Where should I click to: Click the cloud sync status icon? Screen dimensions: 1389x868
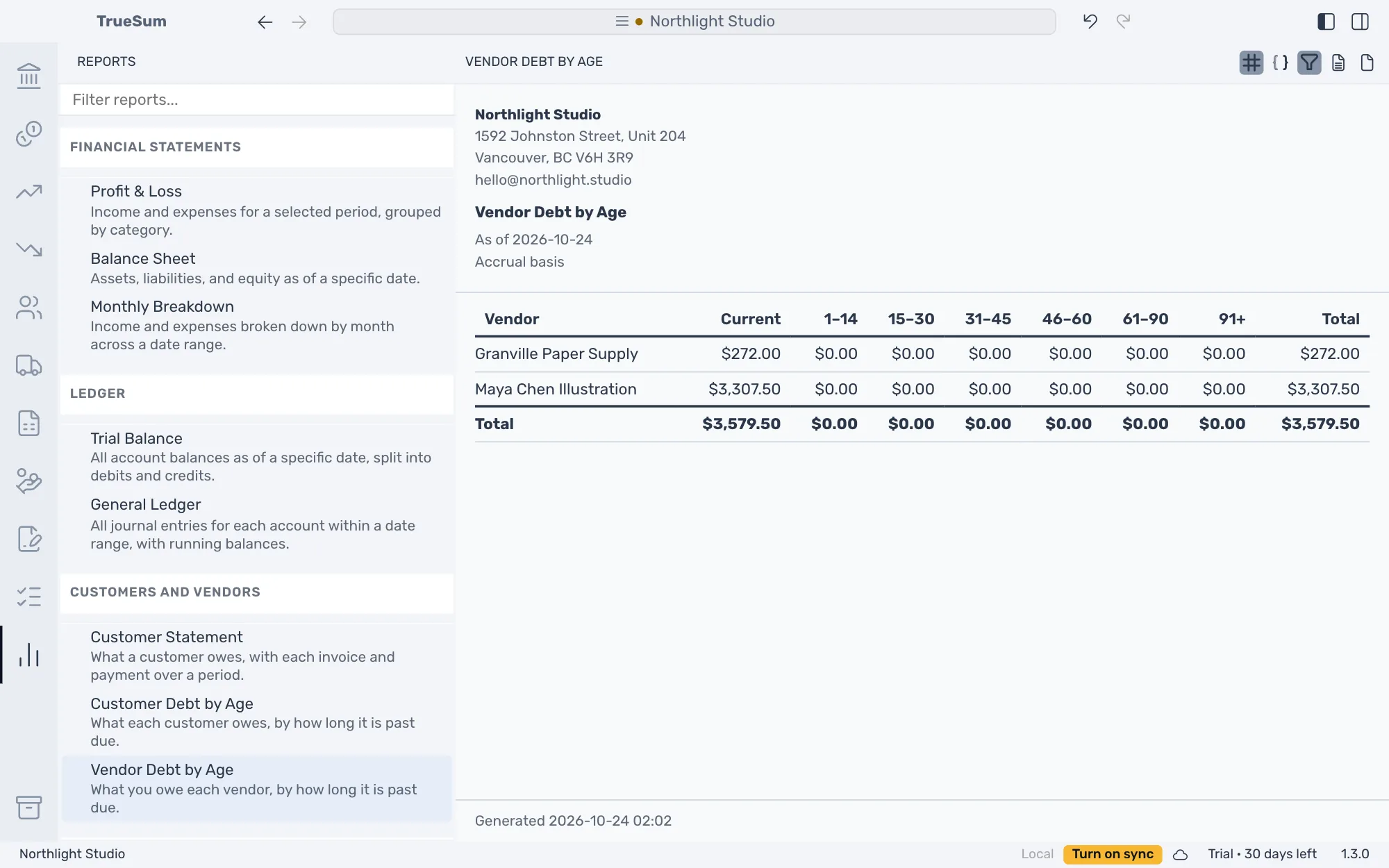[x=1181, y=854]
